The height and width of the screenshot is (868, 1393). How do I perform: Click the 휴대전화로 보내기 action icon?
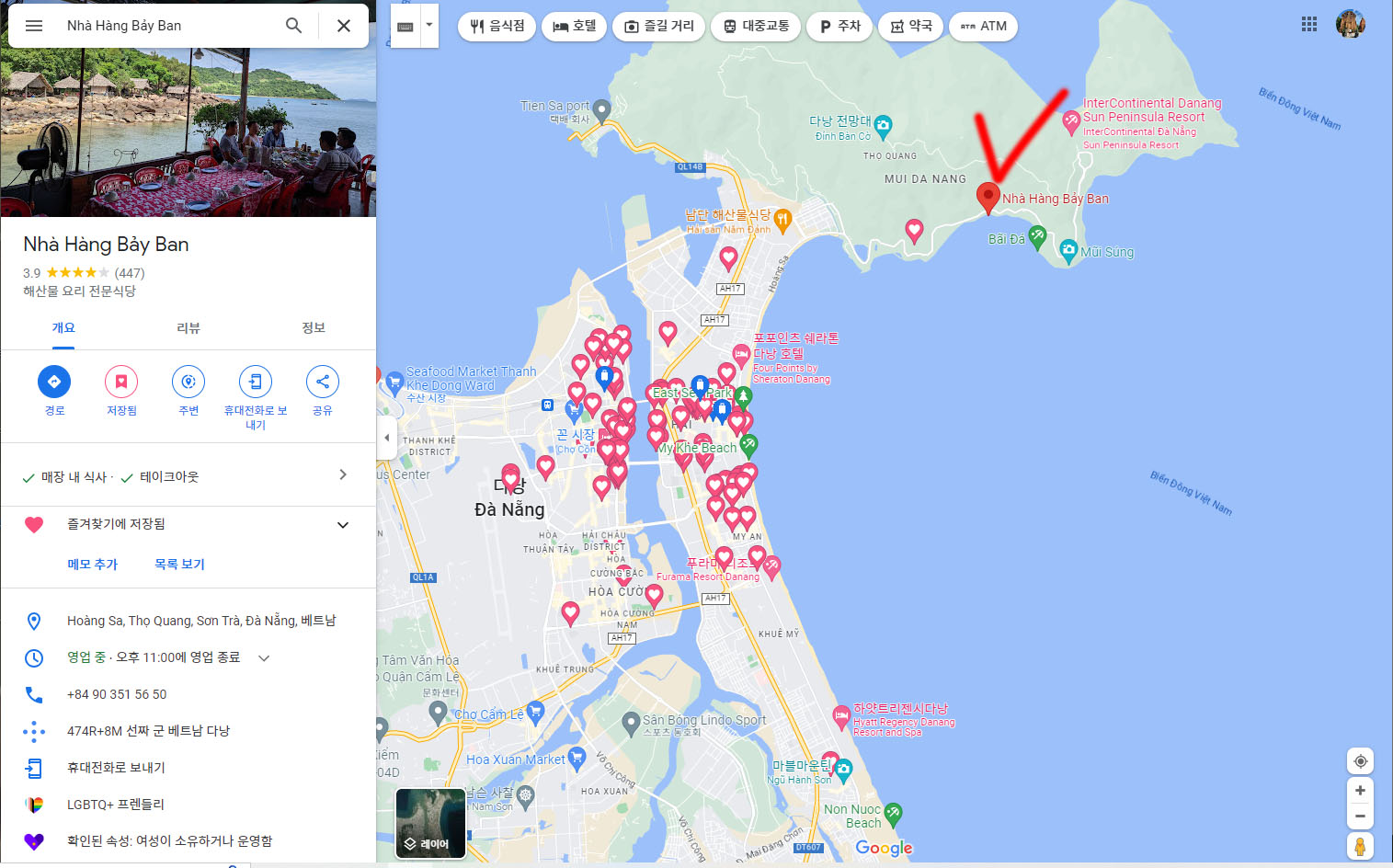coord(256,382)
